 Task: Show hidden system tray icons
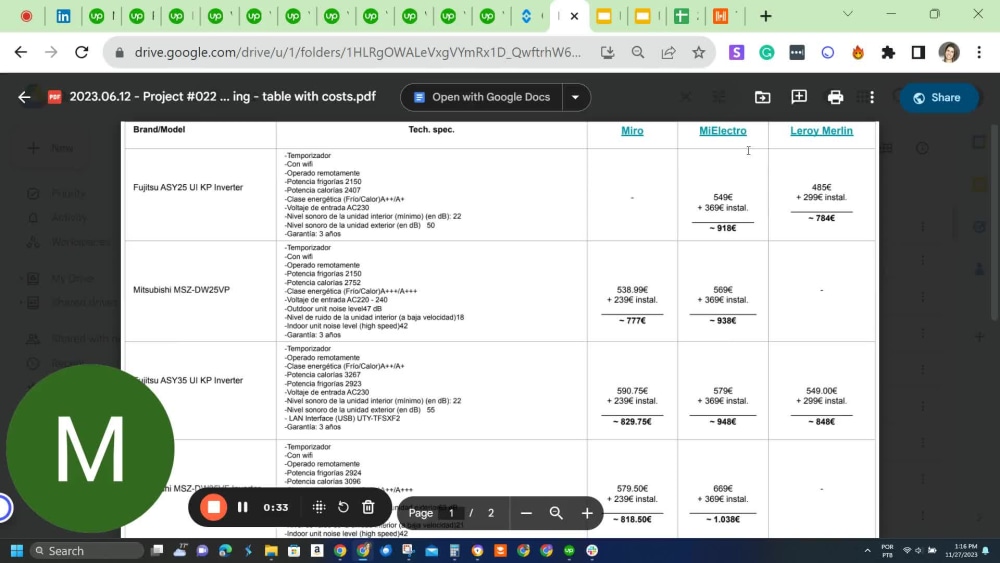pyautogui.click(x=867, y=550)
